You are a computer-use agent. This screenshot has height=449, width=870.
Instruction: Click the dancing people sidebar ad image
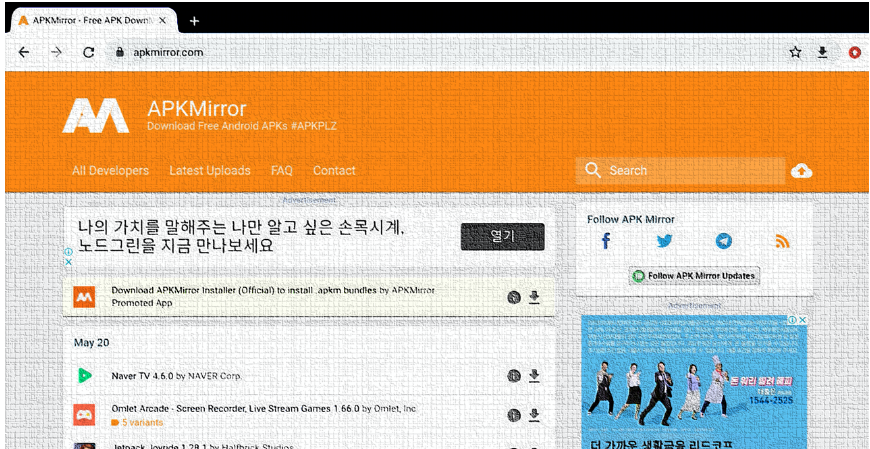tap(695, 382)
